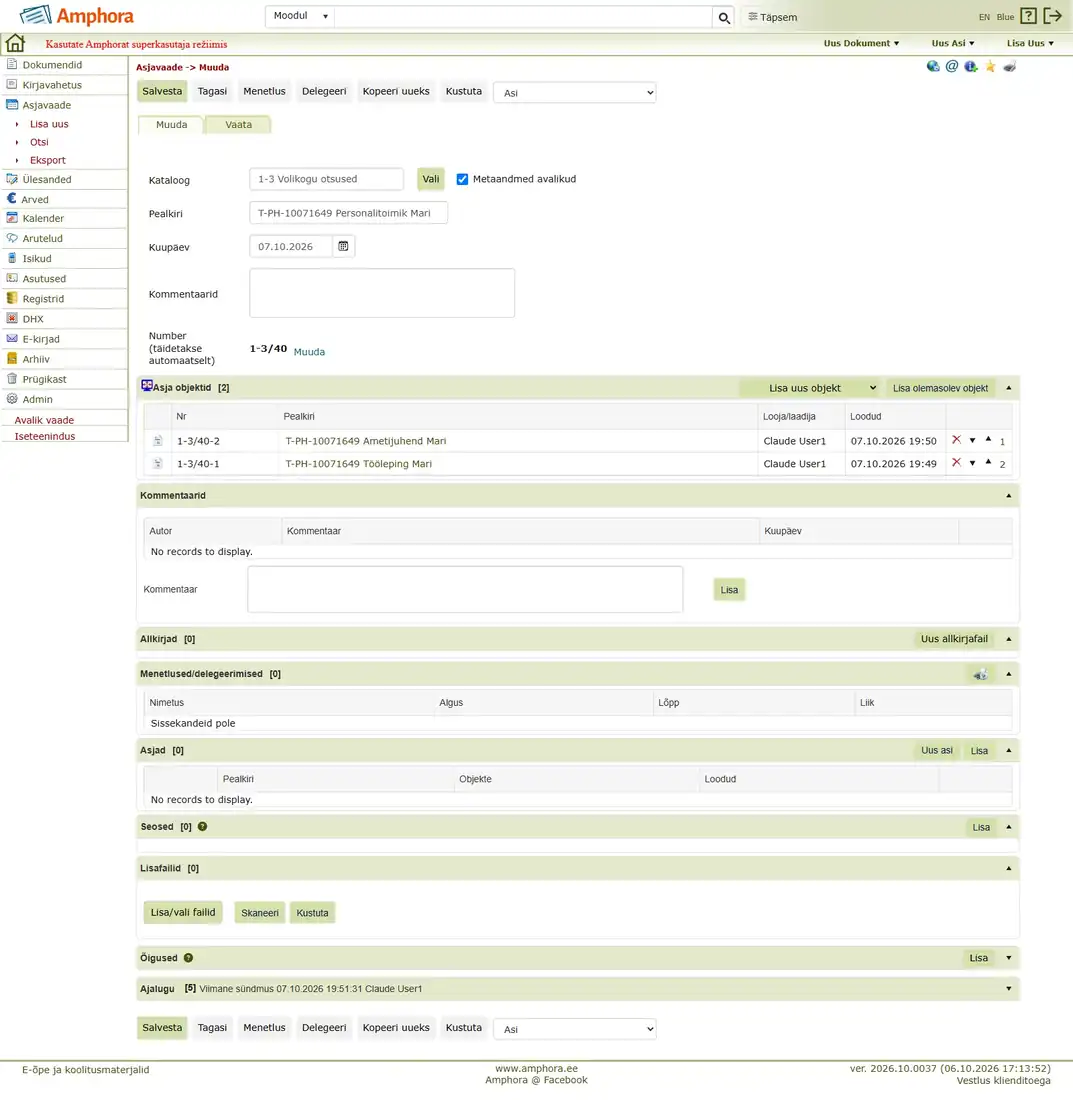Viewport: 1073px width, 1100px height.
Task: Open the T-PH-10071649 Tööleping Mari link
Action: [x=358, y=464]
